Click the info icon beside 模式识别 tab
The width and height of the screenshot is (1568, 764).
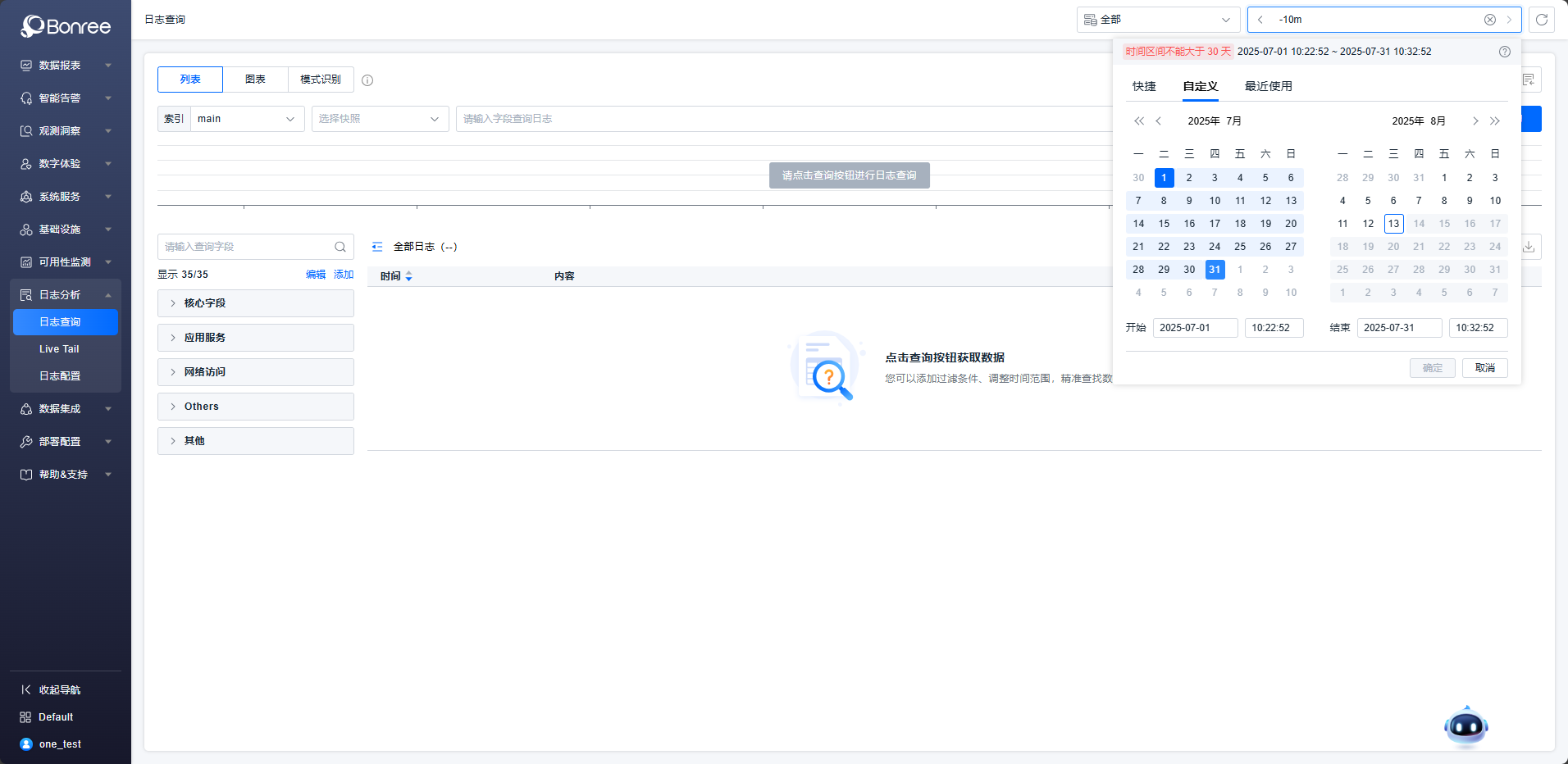(367, 80)
